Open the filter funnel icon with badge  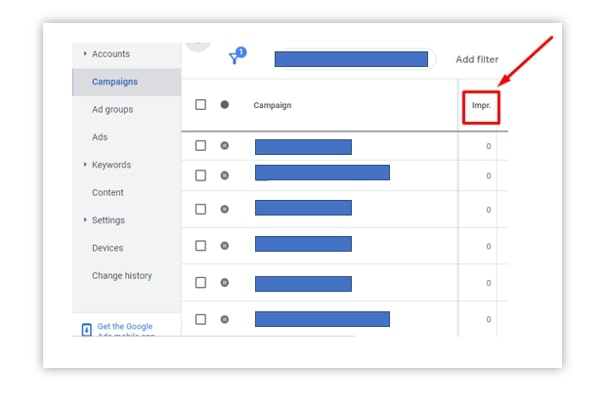tap(237, 56)
